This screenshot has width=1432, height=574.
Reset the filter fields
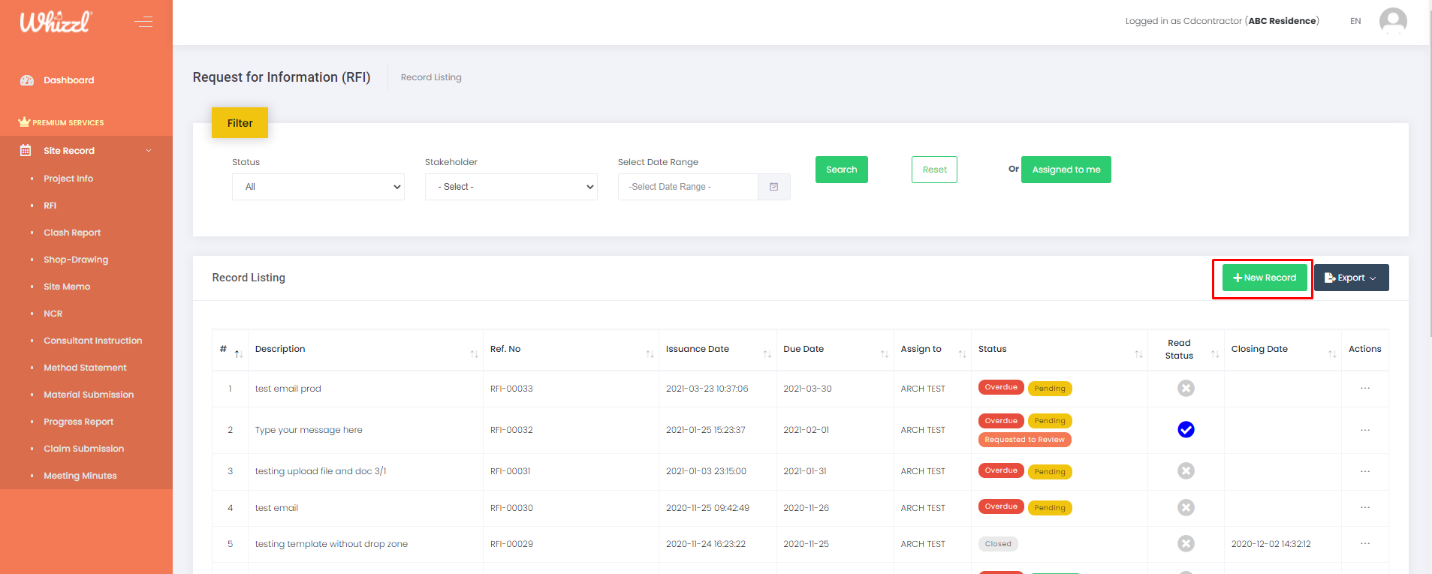tap(934, 170)
